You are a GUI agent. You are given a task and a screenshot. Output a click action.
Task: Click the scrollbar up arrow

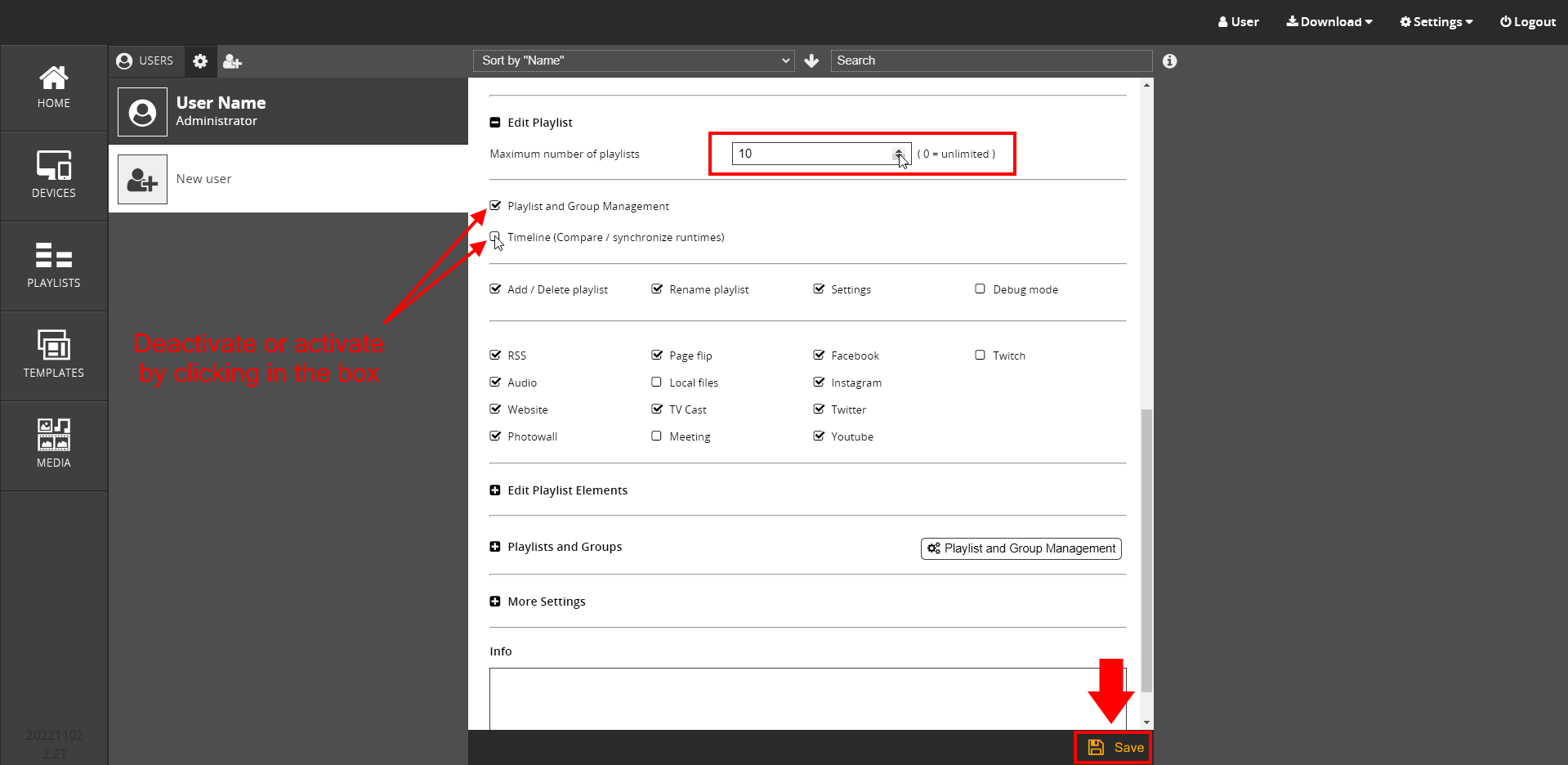pos(1147,85)
